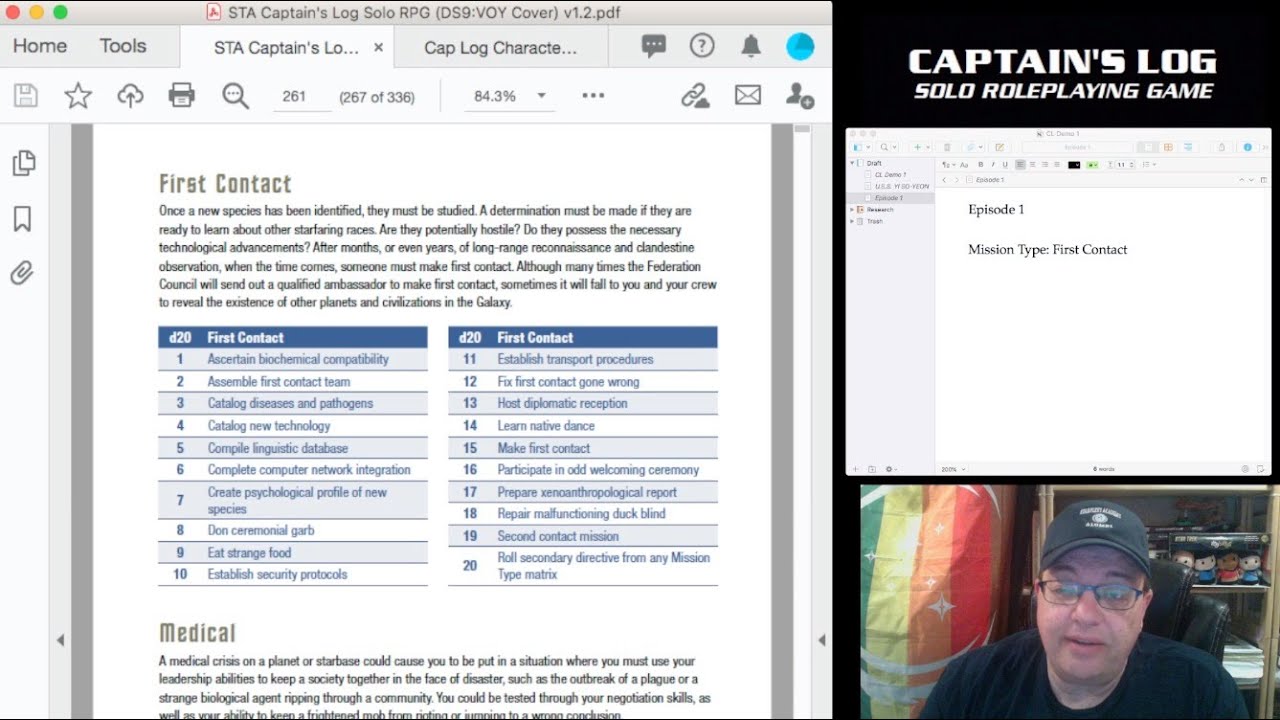This screenshot has width=1280, height=720.
Task: Switch to Cap Log Characte... document tab
Action: point(500,47)
